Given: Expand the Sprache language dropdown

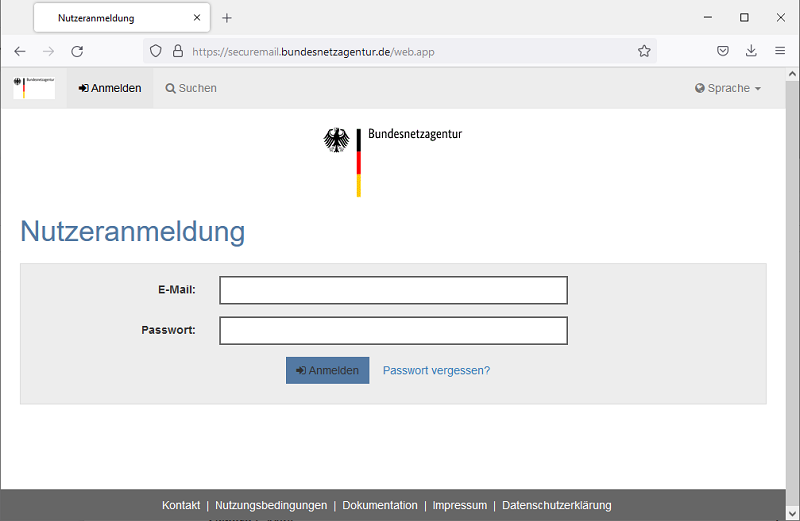Looking at the screenshot, I should point(728,88).
